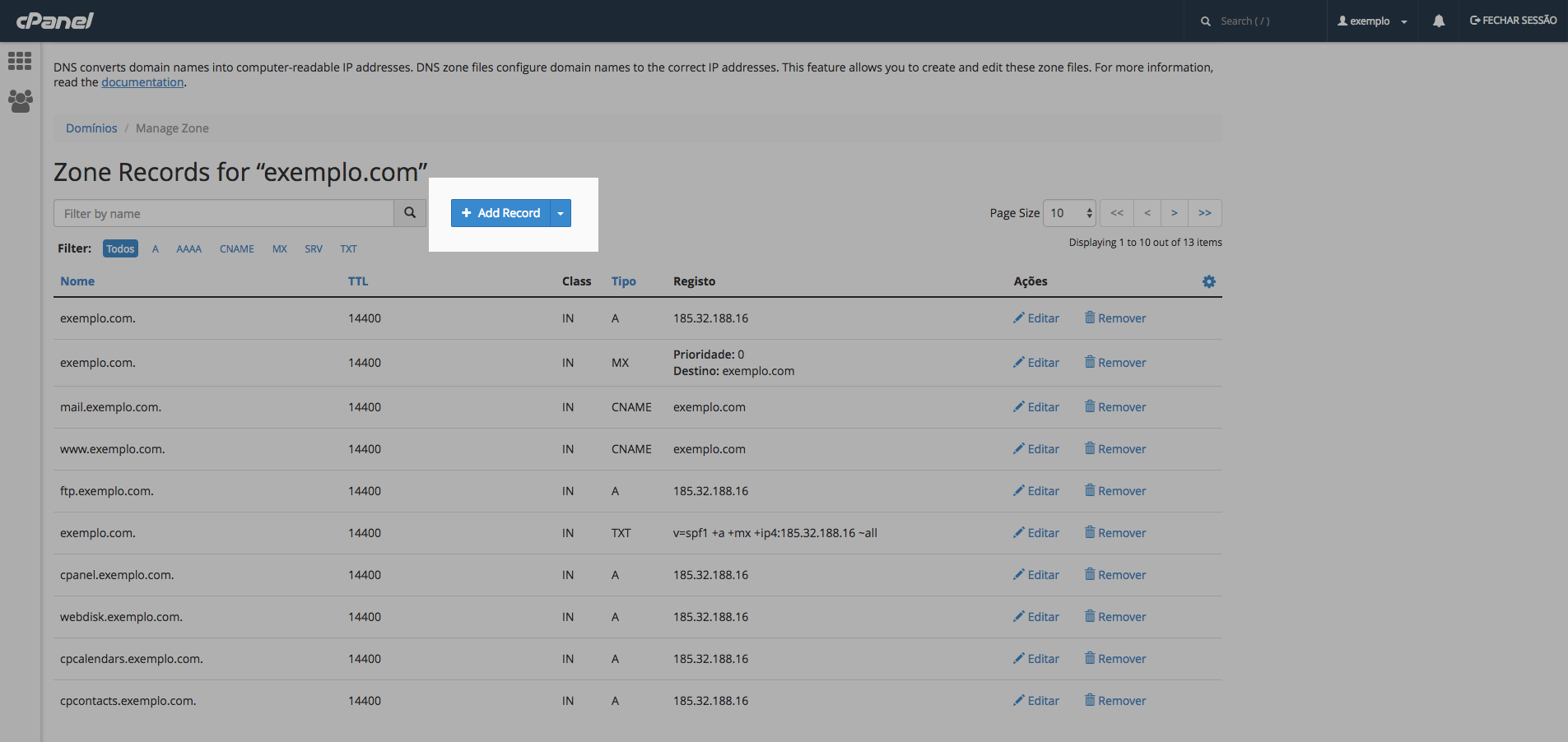1568x742 pixels.
Task: Open the user manager icon in sidebar
Action: (x=20, y=101)
